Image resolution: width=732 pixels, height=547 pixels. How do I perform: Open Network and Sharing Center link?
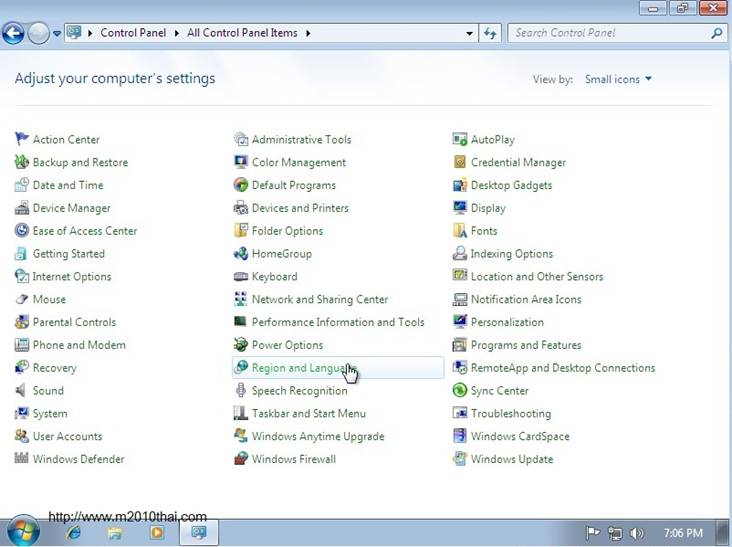coord(320,299)
